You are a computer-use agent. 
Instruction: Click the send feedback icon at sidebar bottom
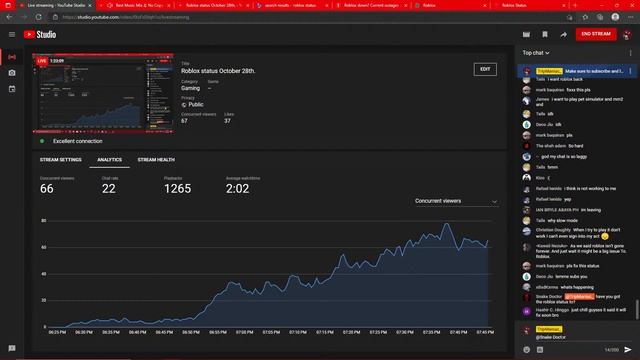click(x=12, y=348)
